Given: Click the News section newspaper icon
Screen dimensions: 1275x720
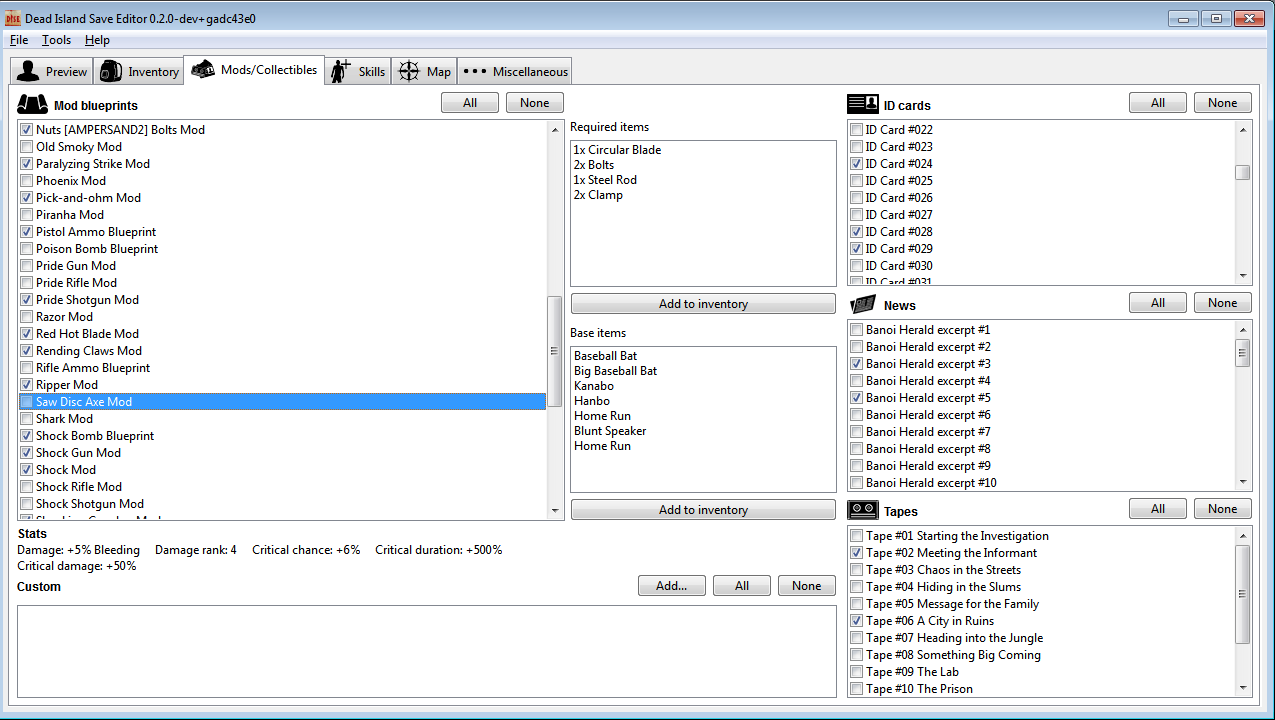Looking at the screenshot, I should tap(862, 304).
